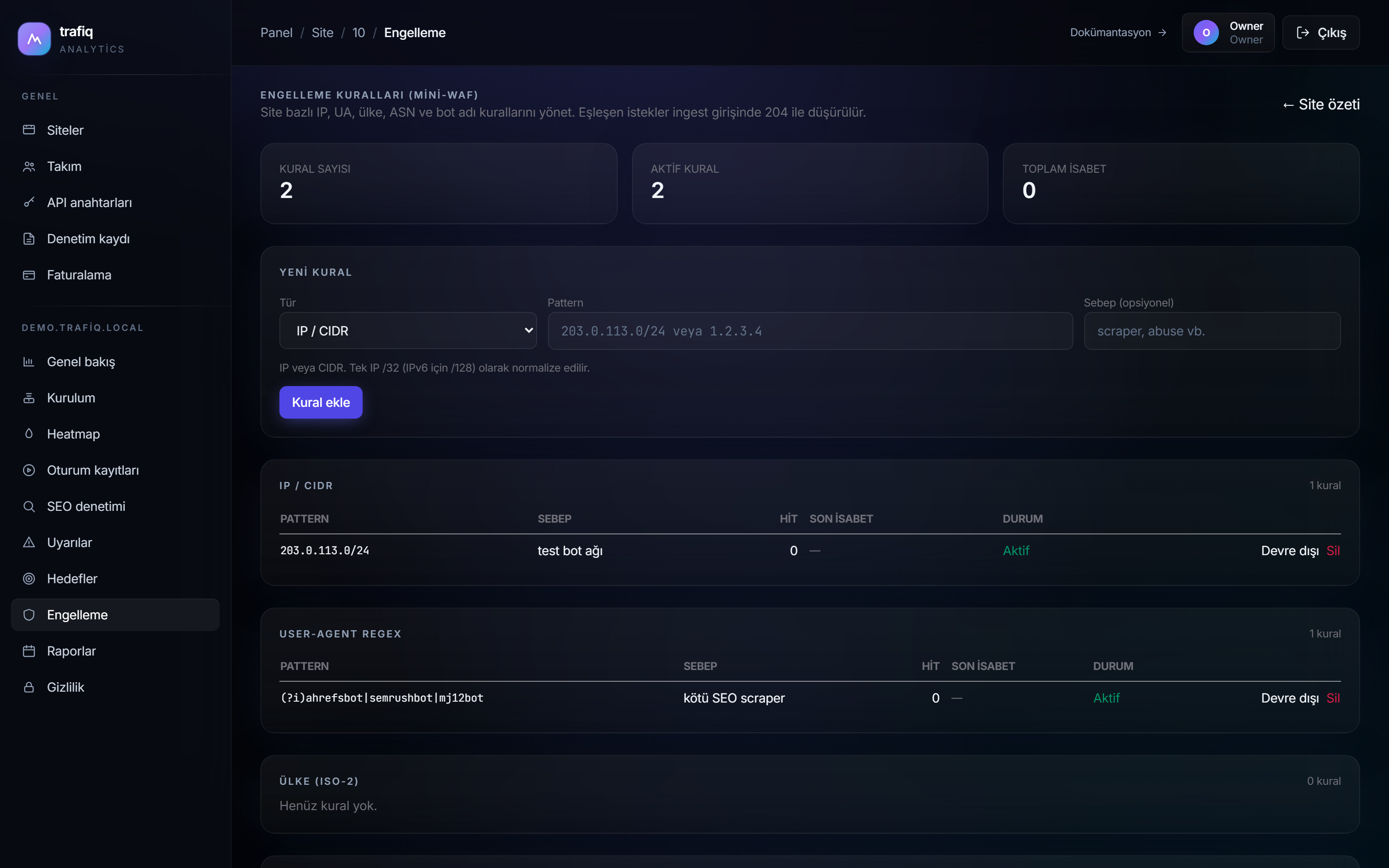Viewport: 1389px width, 868px height.
Task: Open Siteler via its sidebar icon
Action: [x=28, y=130]
